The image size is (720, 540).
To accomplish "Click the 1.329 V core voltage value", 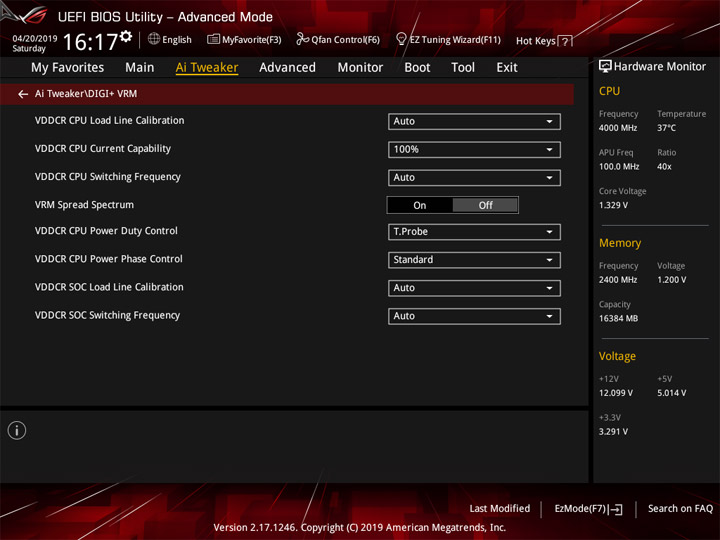I will (613, 205).
